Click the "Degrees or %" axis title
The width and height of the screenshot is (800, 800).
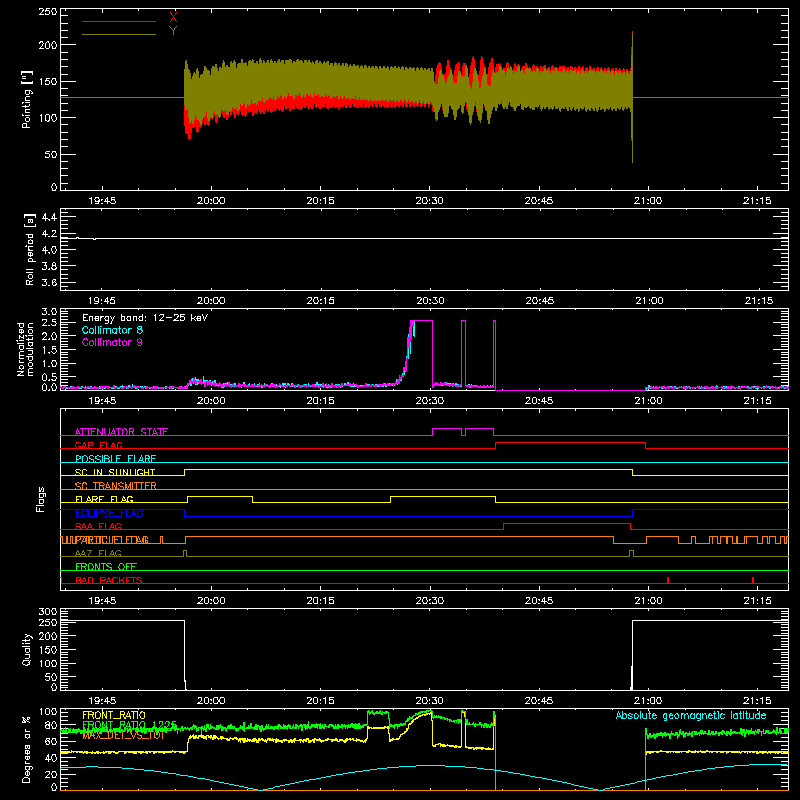[x=27, y=749]
